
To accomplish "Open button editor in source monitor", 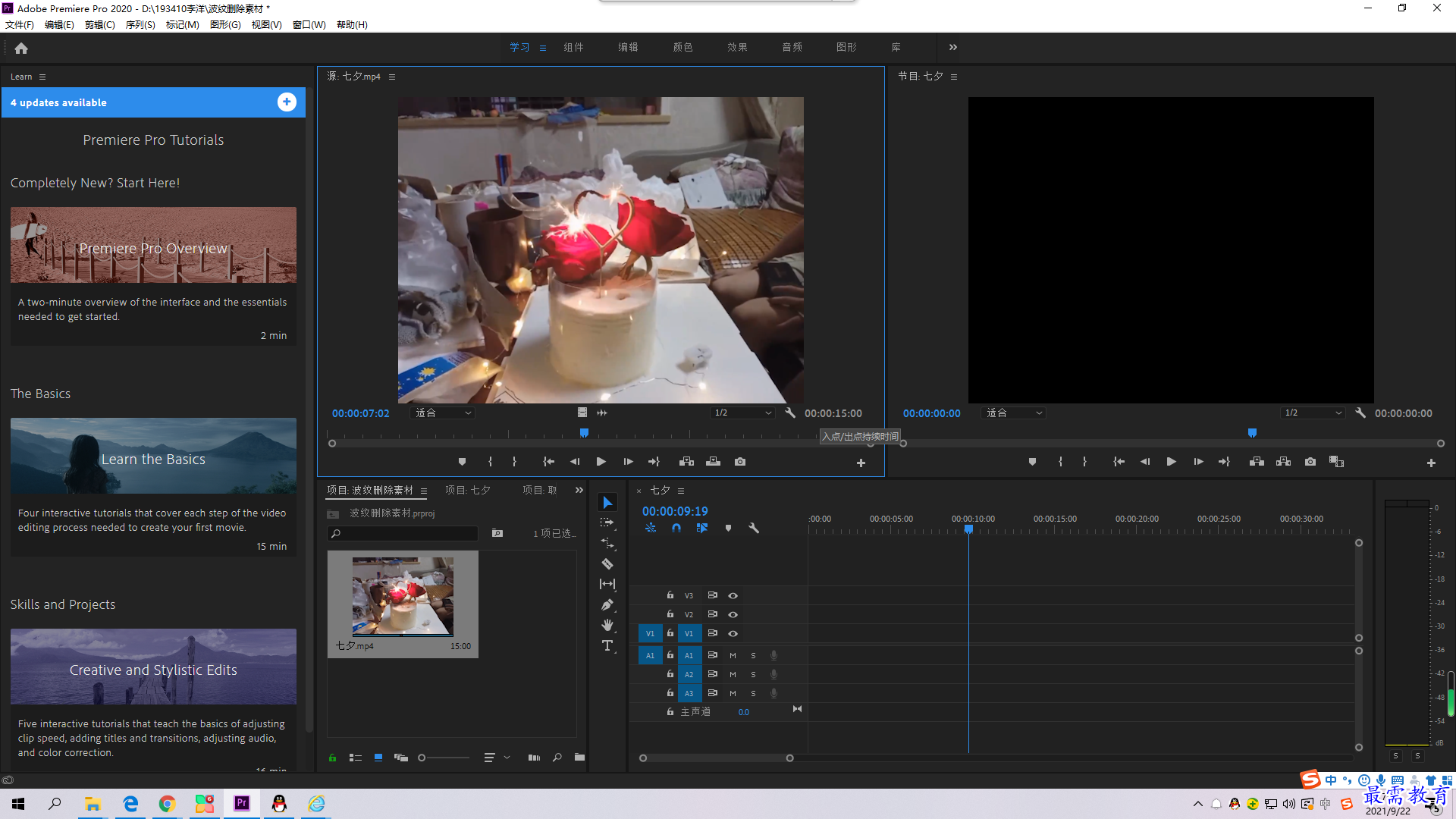I will click(861, 463).
